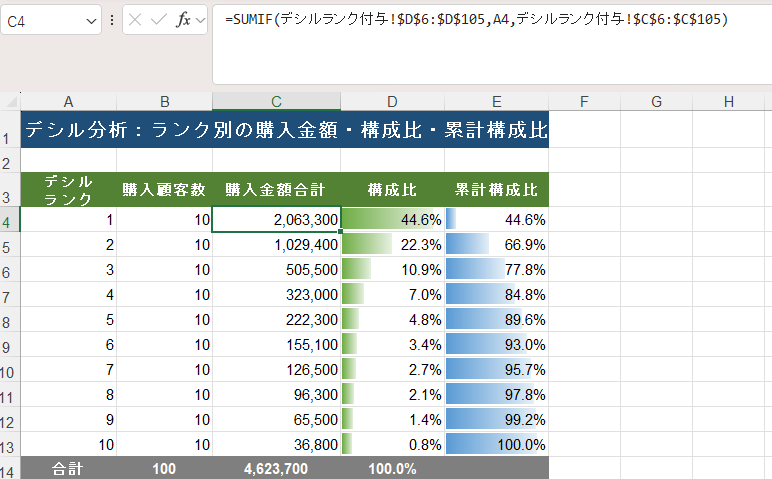Click the Insert Function fx icon

point(183,20)
